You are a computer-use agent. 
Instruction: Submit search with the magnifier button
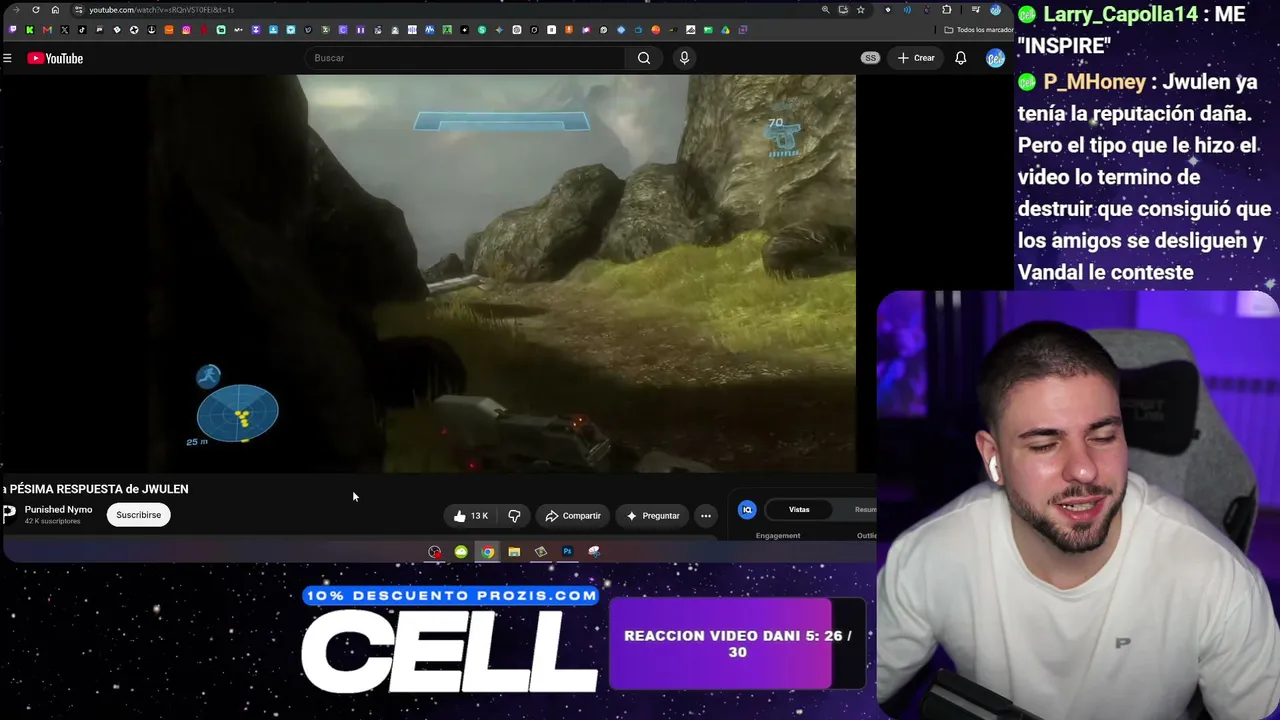click(644, 58)
